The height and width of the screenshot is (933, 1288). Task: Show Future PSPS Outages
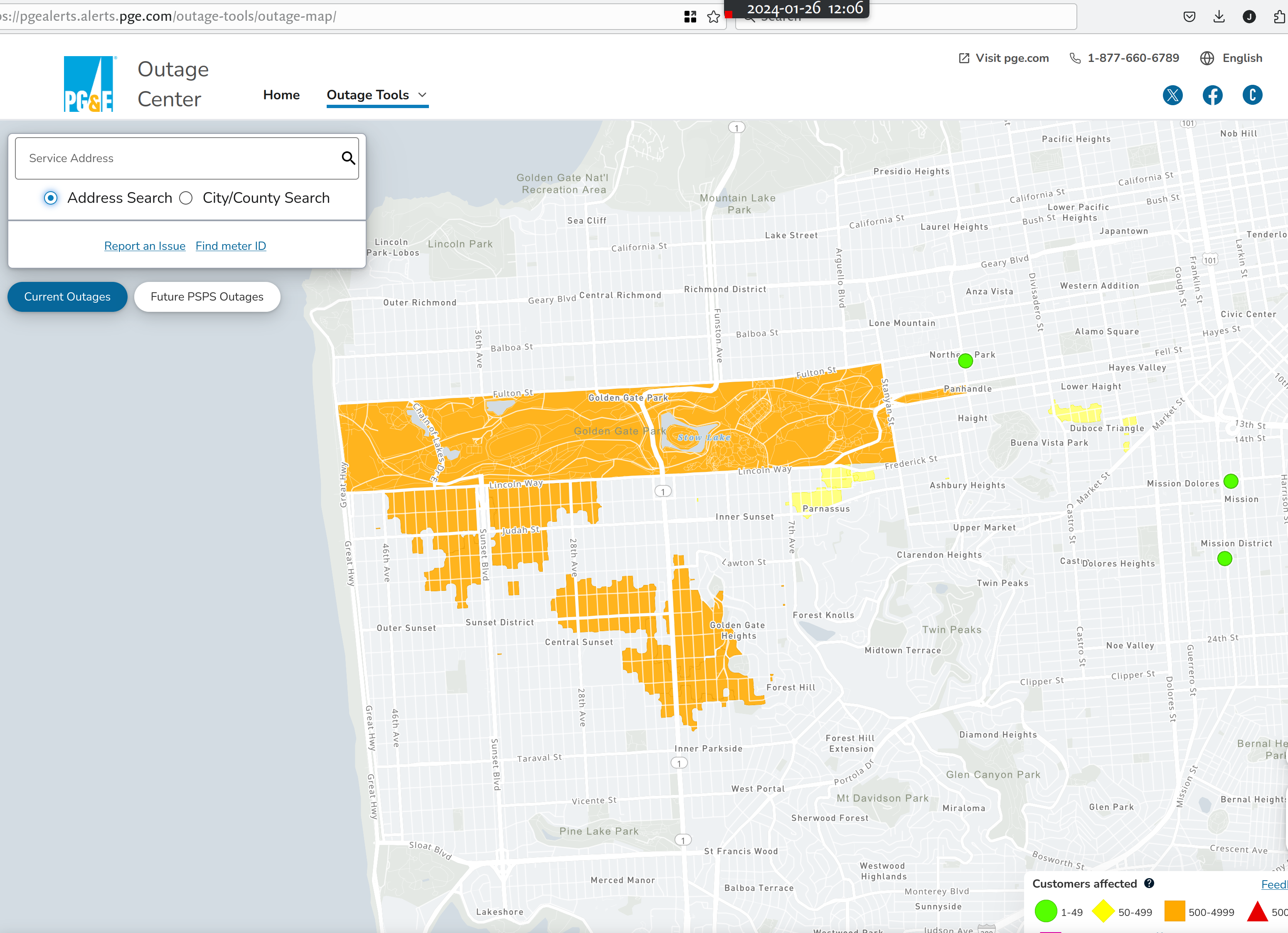pyautogui.click(x=207, y=296)
